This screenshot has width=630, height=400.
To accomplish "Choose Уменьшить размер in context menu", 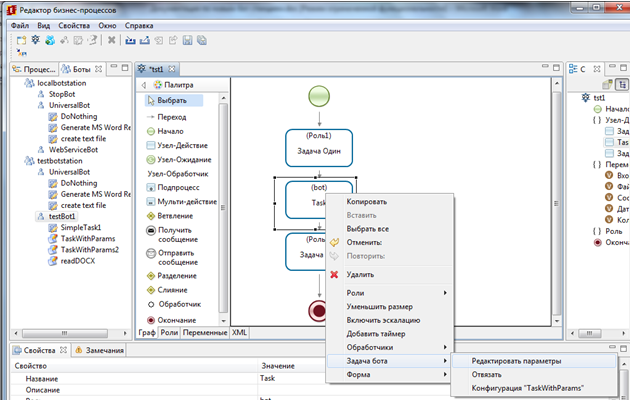I will point(380,307).
